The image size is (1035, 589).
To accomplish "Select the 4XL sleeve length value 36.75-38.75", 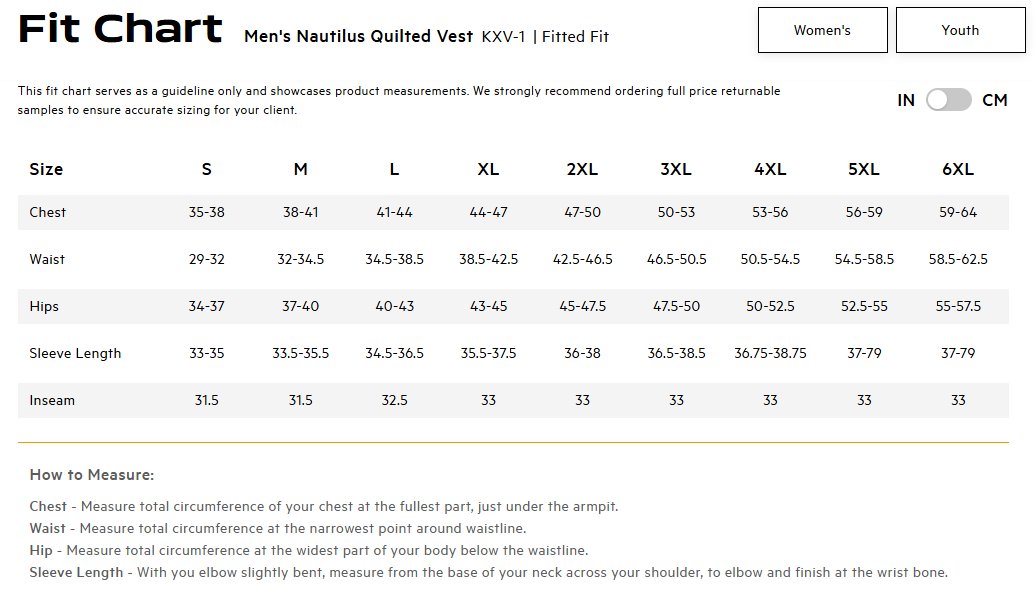I will [x=770, y=353].
